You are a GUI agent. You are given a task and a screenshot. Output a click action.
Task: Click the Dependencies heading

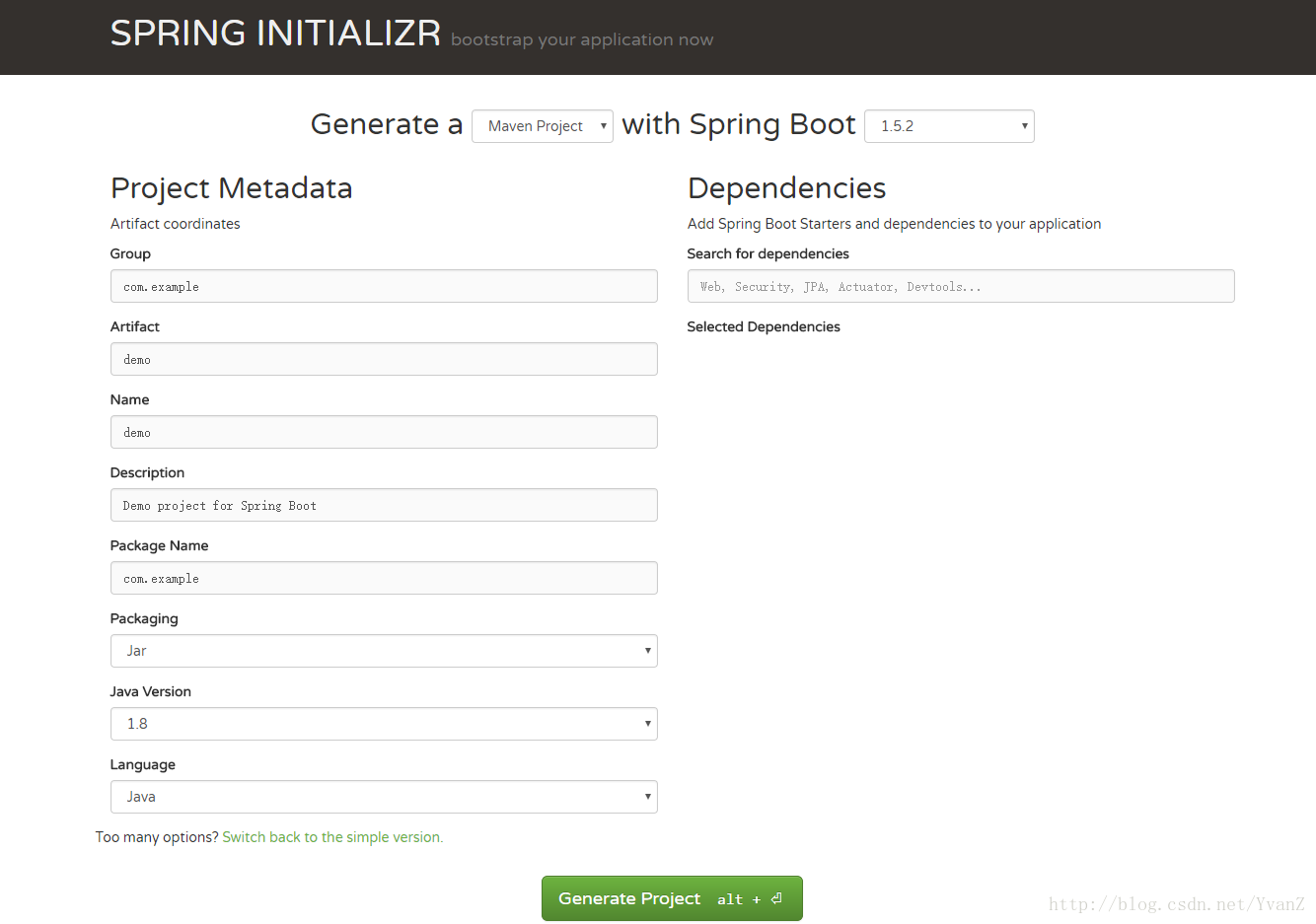[x=786, y=187]
